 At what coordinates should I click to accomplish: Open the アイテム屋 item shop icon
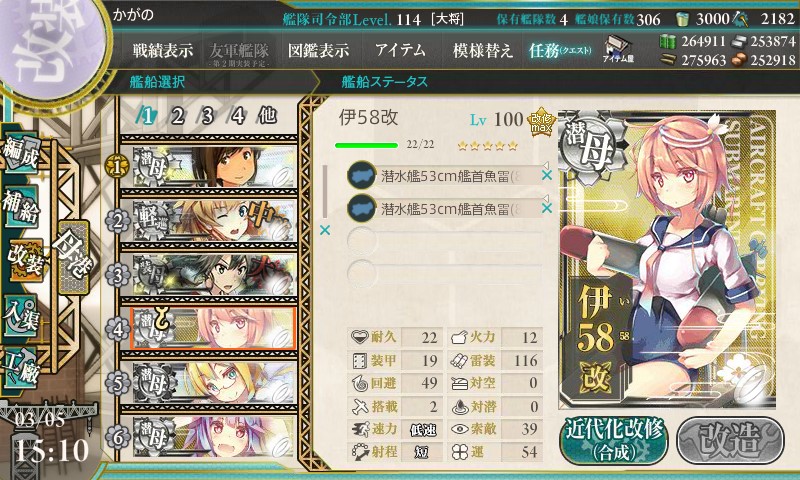(618, 49)
